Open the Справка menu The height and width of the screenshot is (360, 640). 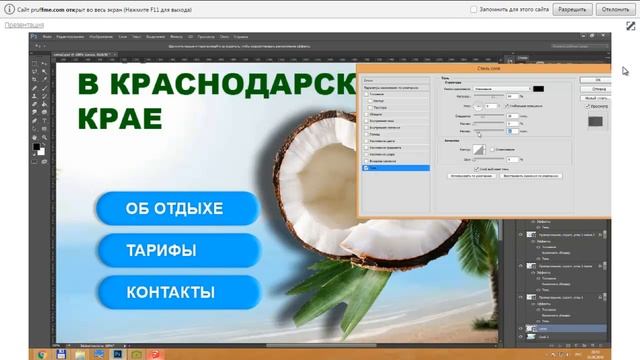pos(241,37)
